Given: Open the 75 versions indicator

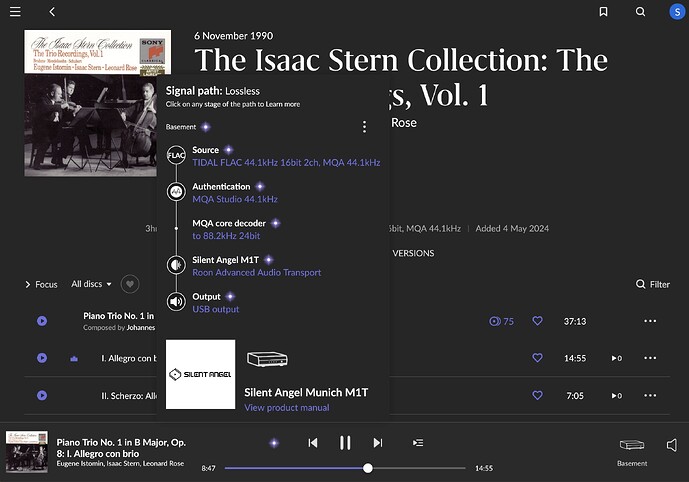Looking at the screenshot, I should [501, 321].
